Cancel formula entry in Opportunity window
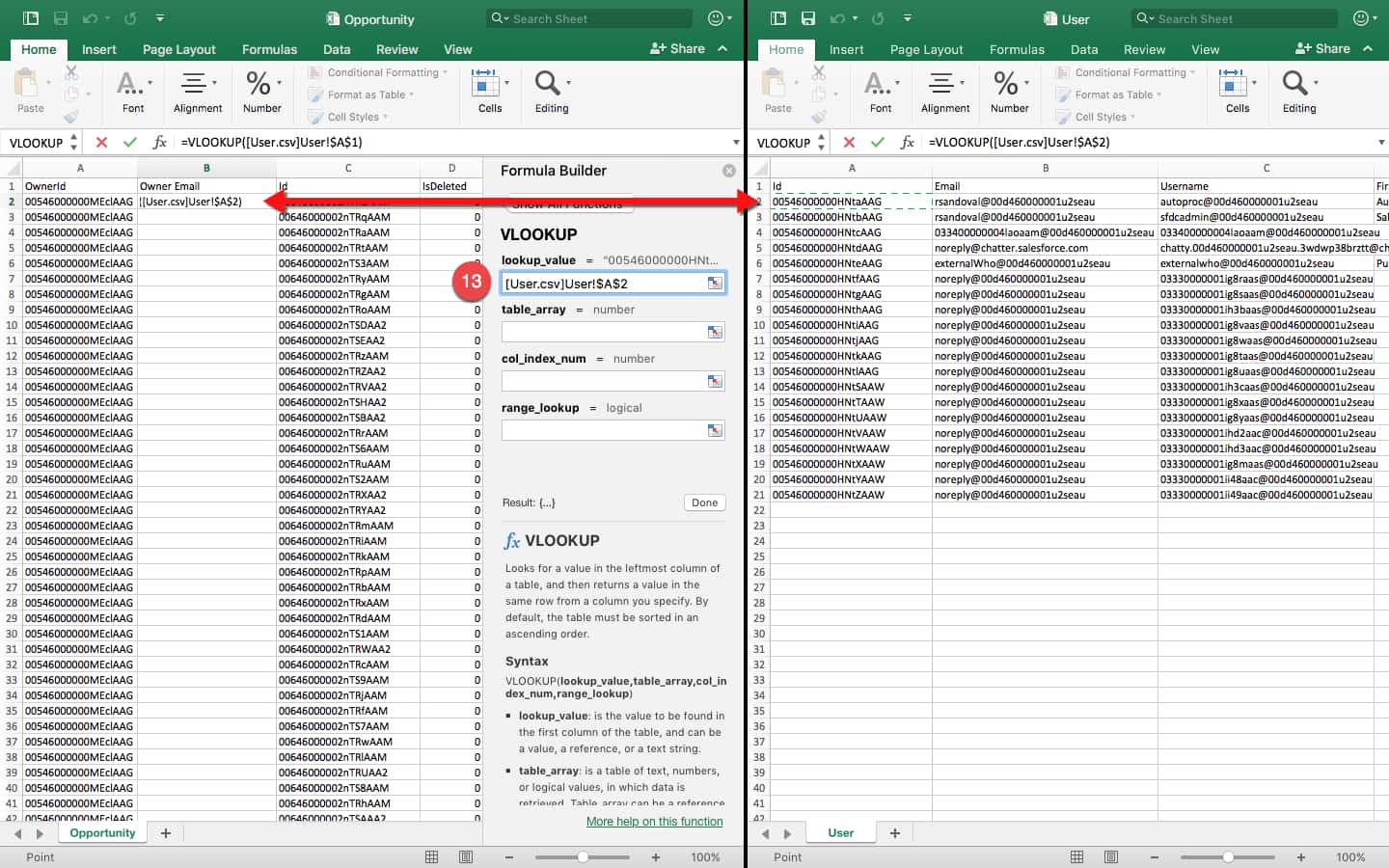 pos(101,142)
